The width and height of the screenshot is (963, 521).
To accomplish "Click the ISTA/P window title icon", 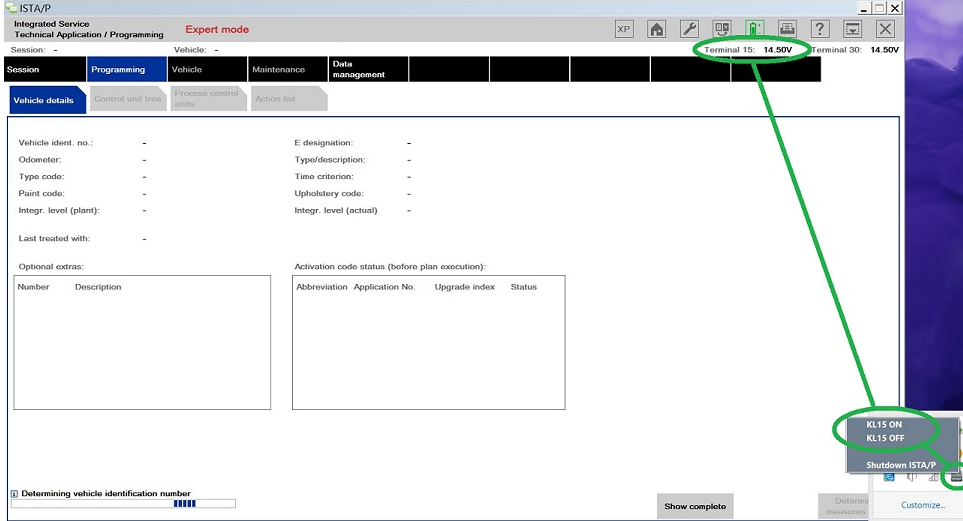I will 10,8.
